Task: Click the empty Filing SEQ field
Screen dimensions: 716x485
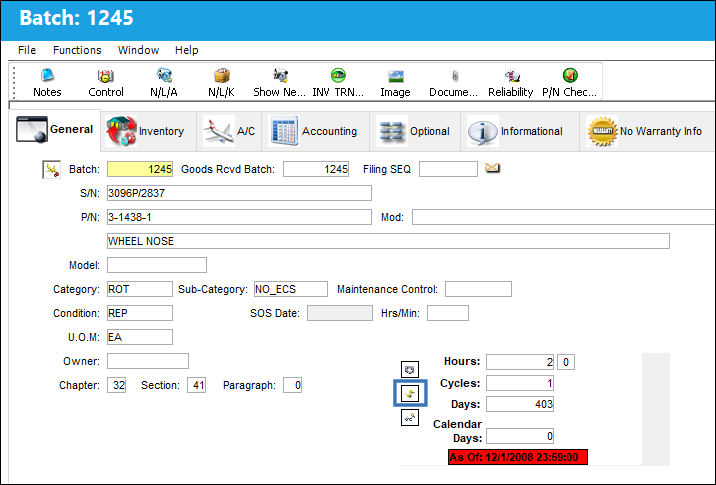Action: pos(448,169)
